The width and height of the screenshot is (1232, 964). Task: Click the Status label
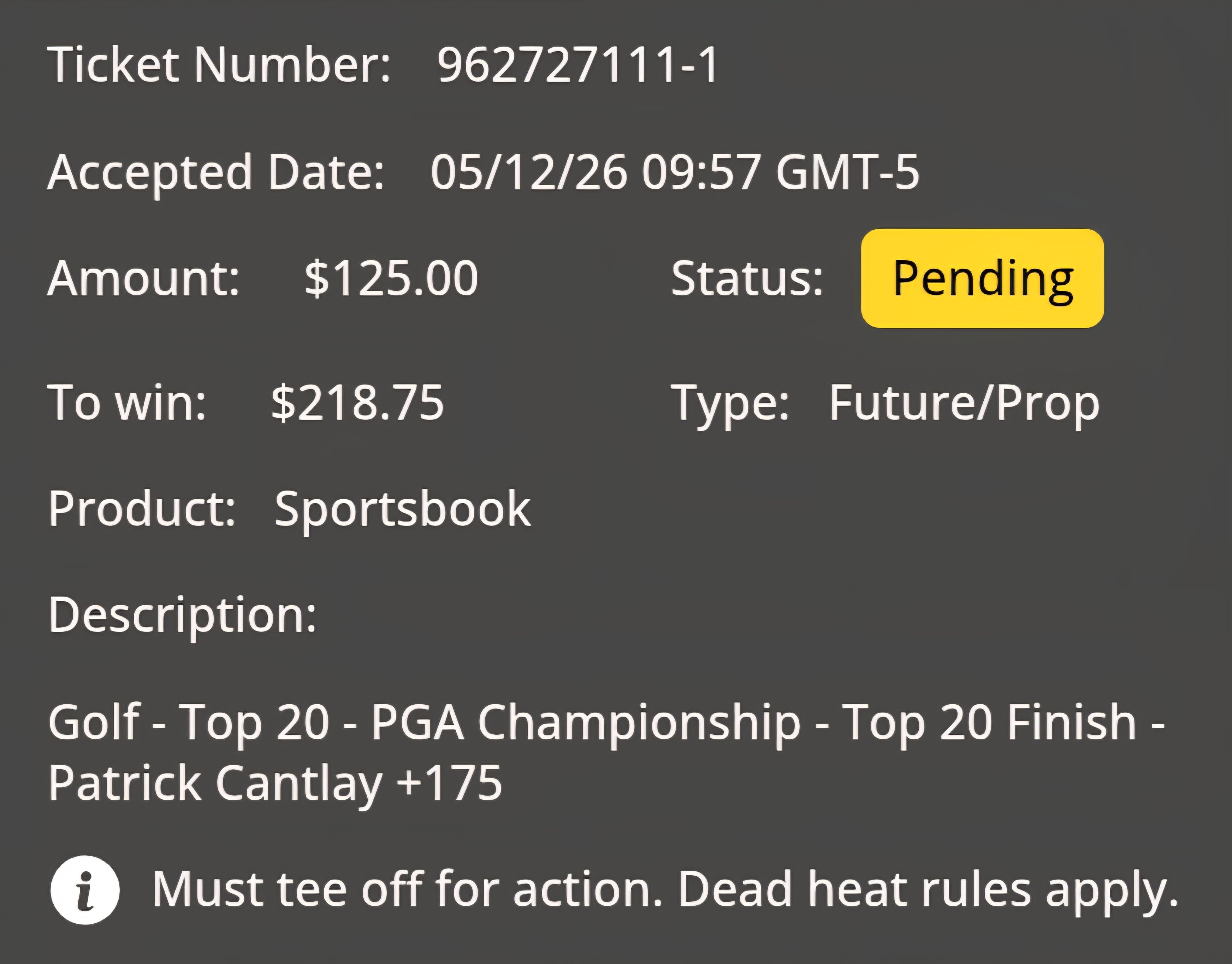(x=747, y=278)
